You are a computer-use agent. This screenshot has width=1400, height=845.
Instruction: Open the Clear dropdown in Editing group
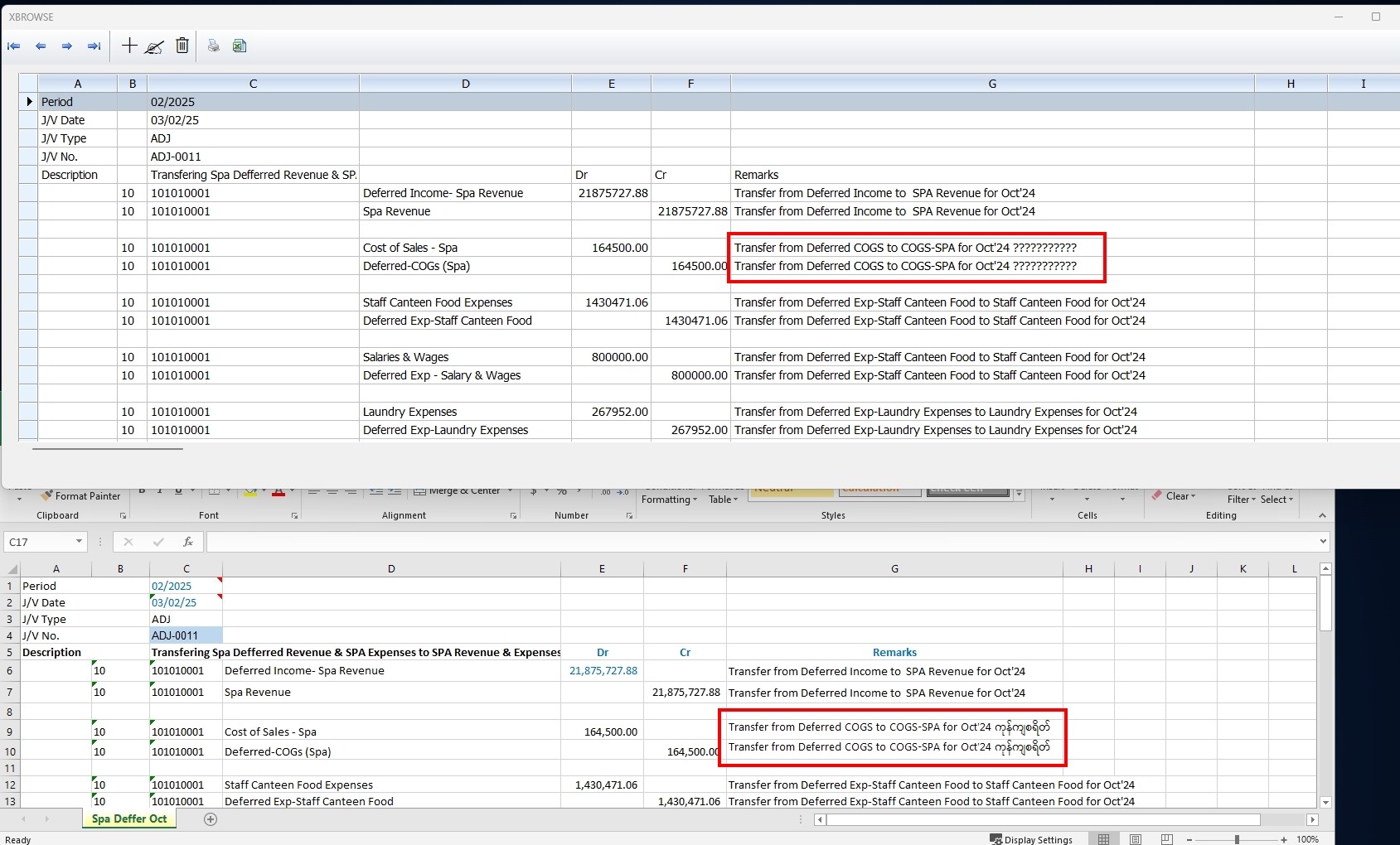[1193, 496]
